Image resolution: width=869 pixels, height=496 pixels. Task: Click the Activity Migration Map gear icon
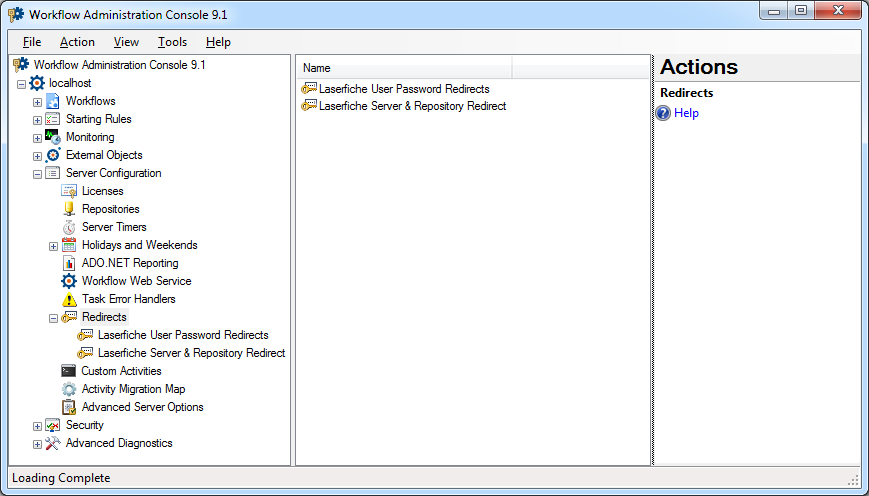click(x=69, y=389)
